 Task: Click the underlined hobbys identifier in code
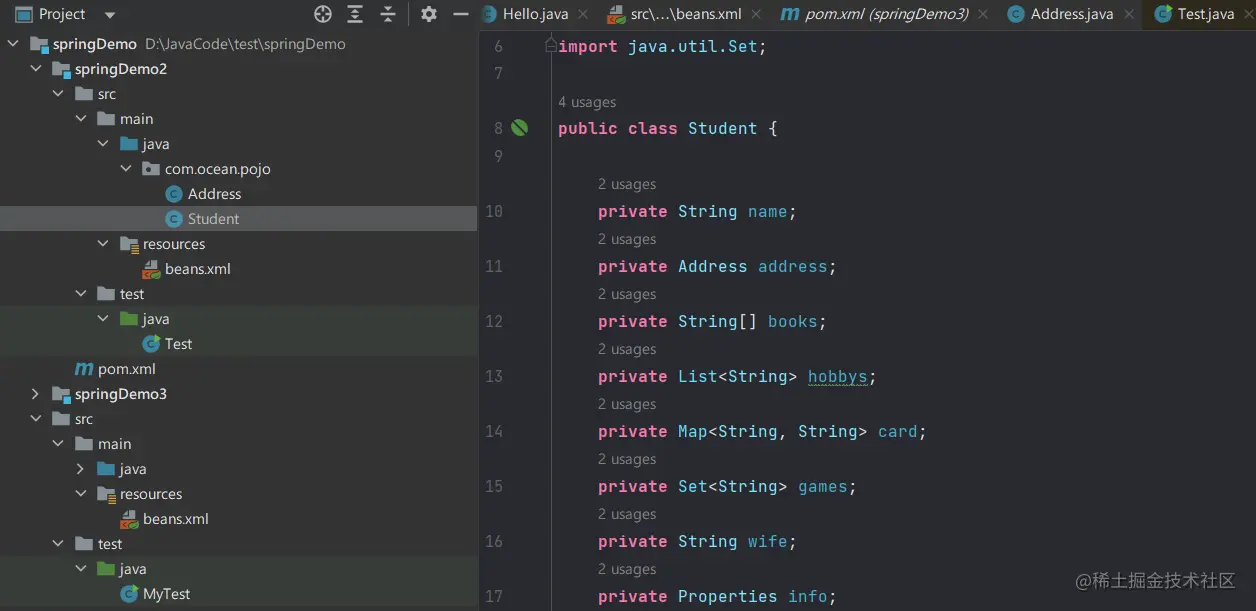[837, 377]
